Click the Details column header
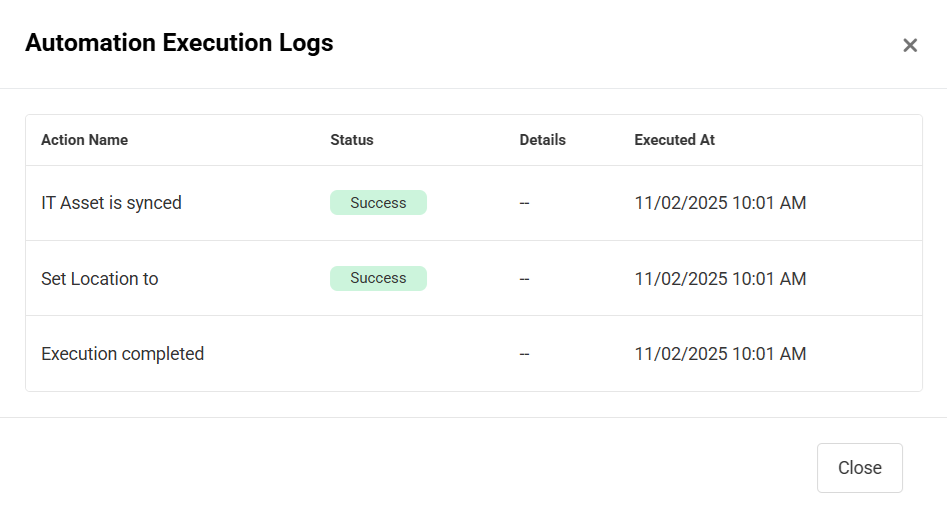Screen dimensions: 947x518 [x=542, y=140]
